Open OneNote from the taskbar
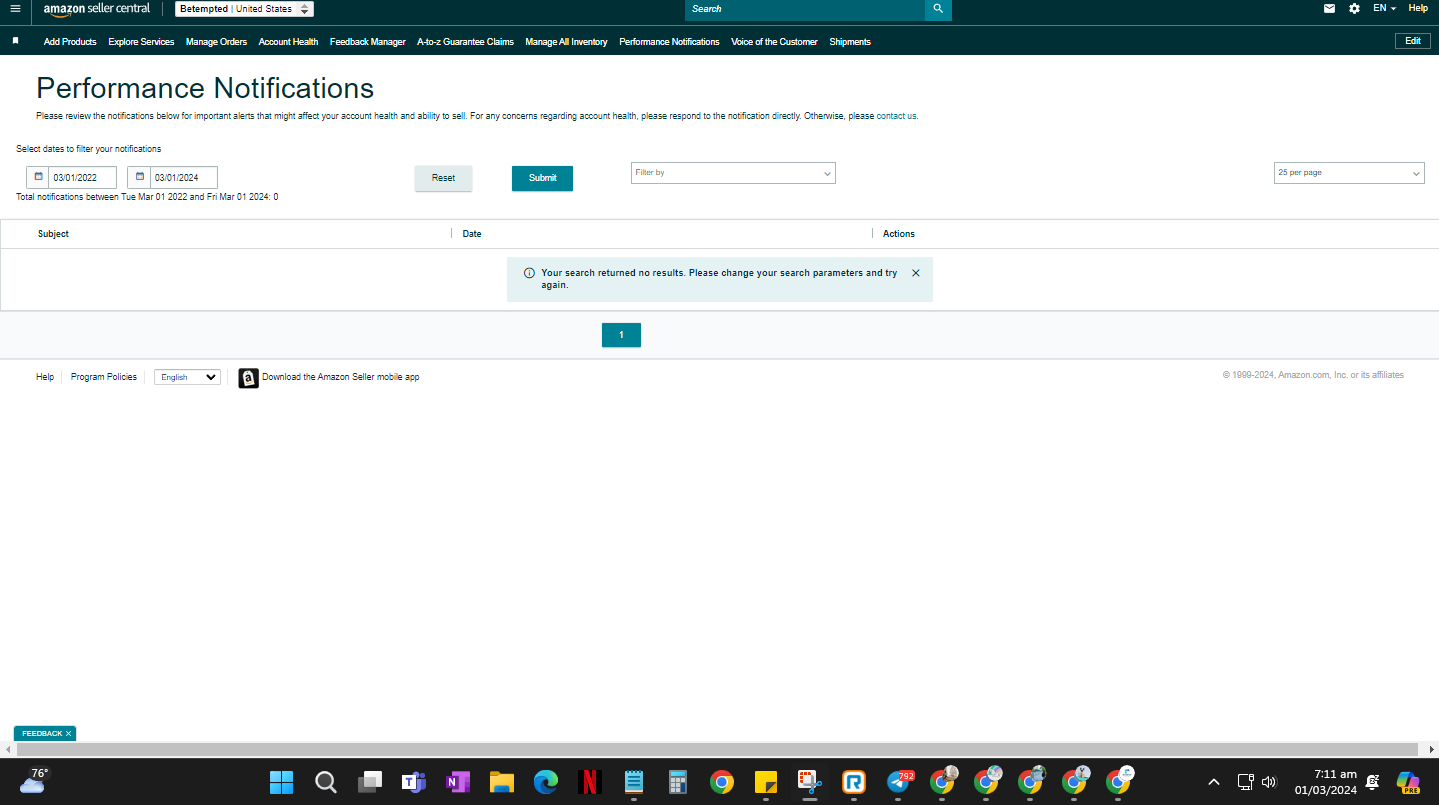 tap(458, 782)
